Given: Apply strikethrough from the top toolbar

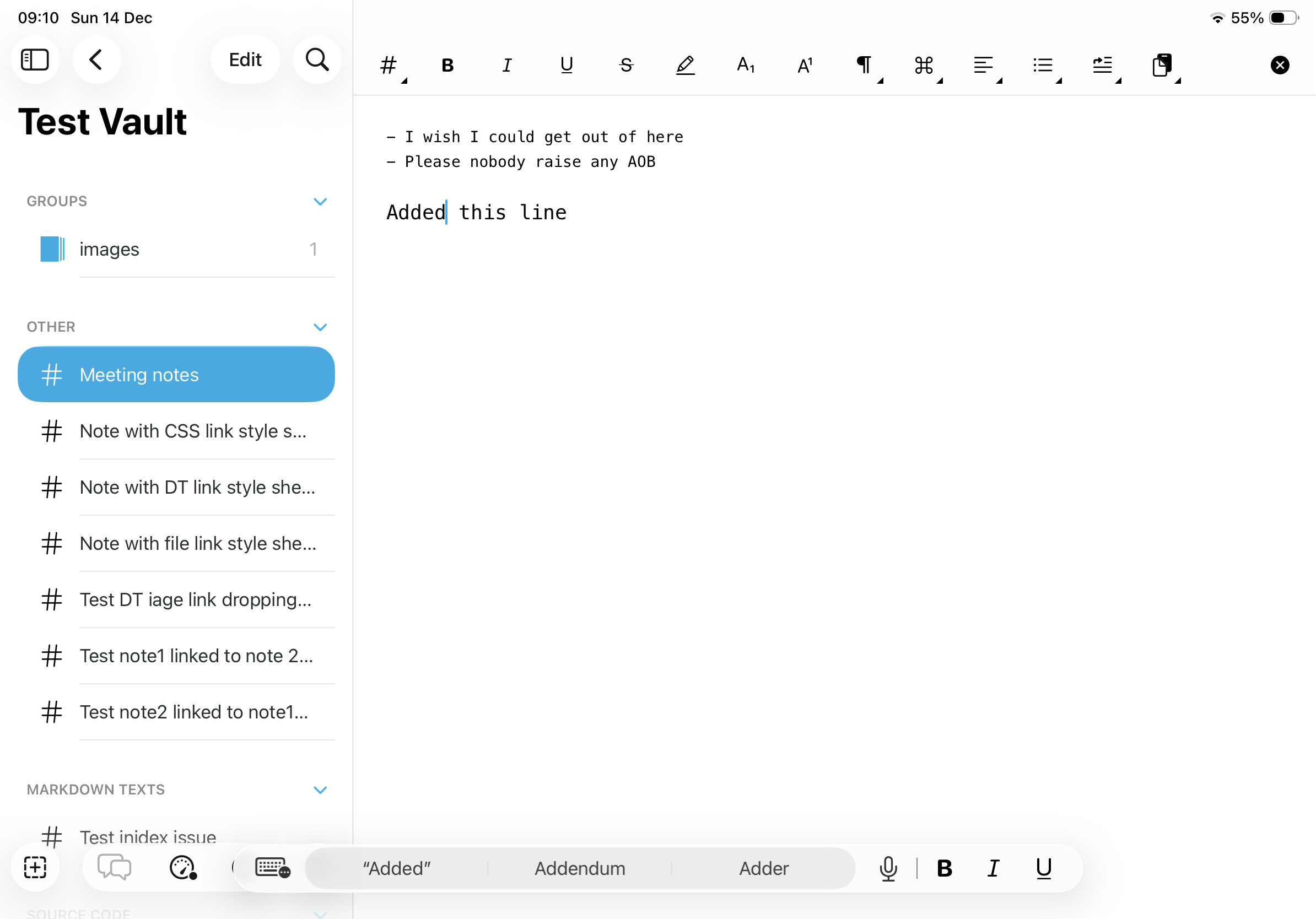Looking at the screenshot, I should [626, 65].
